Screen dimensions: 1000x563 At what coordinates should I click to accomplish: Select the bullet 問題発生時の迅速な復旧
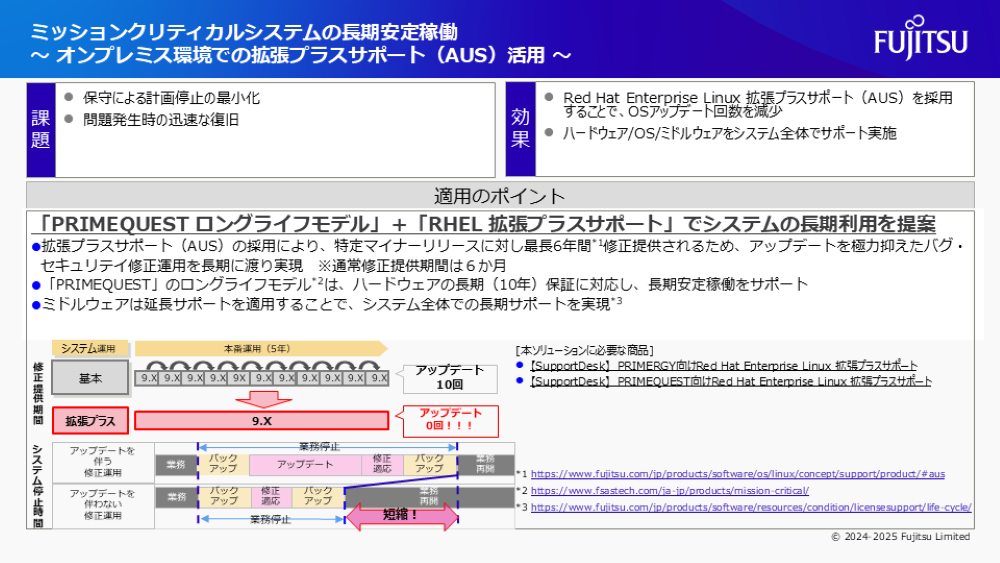(x=161, y=120)
